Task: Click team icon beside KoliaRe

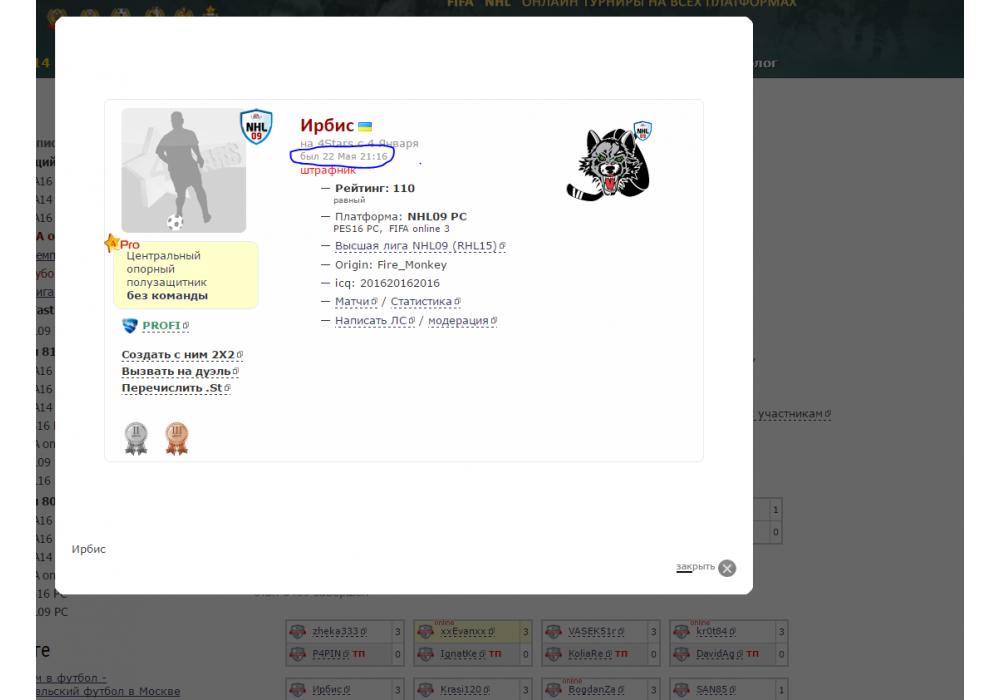Action: [554, 654]
